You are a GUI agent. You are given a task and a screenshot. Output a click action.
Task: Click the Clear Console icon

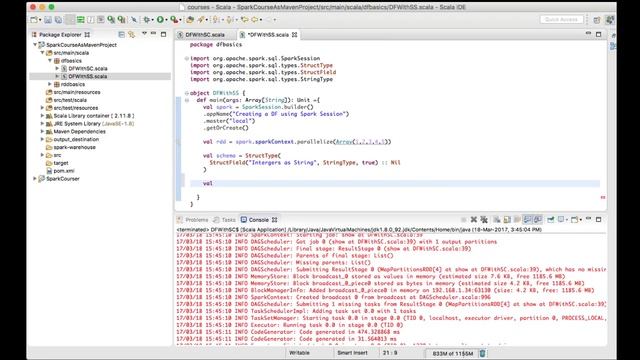point(497,220)
